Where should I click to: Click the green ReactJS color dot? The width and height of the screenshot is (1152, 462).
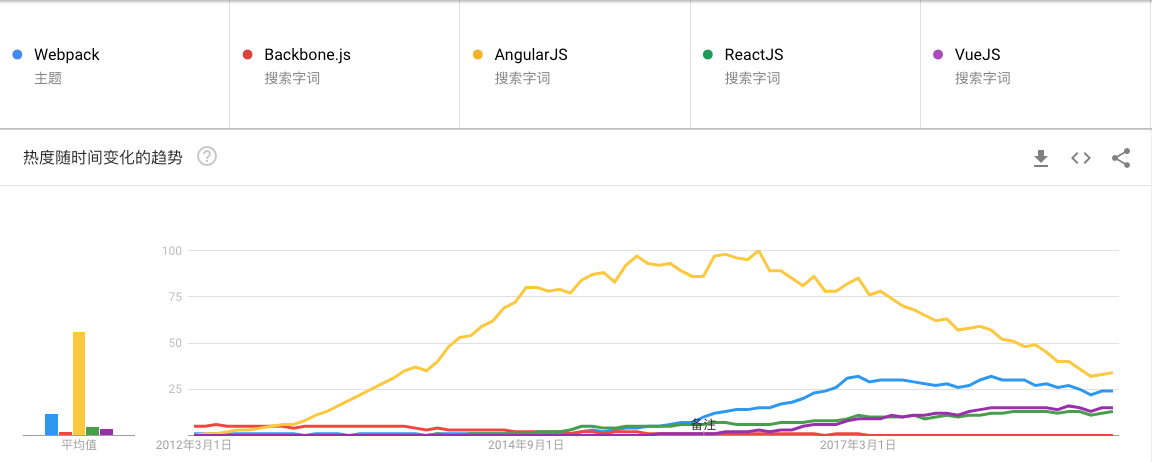click(x=707, y=55)
